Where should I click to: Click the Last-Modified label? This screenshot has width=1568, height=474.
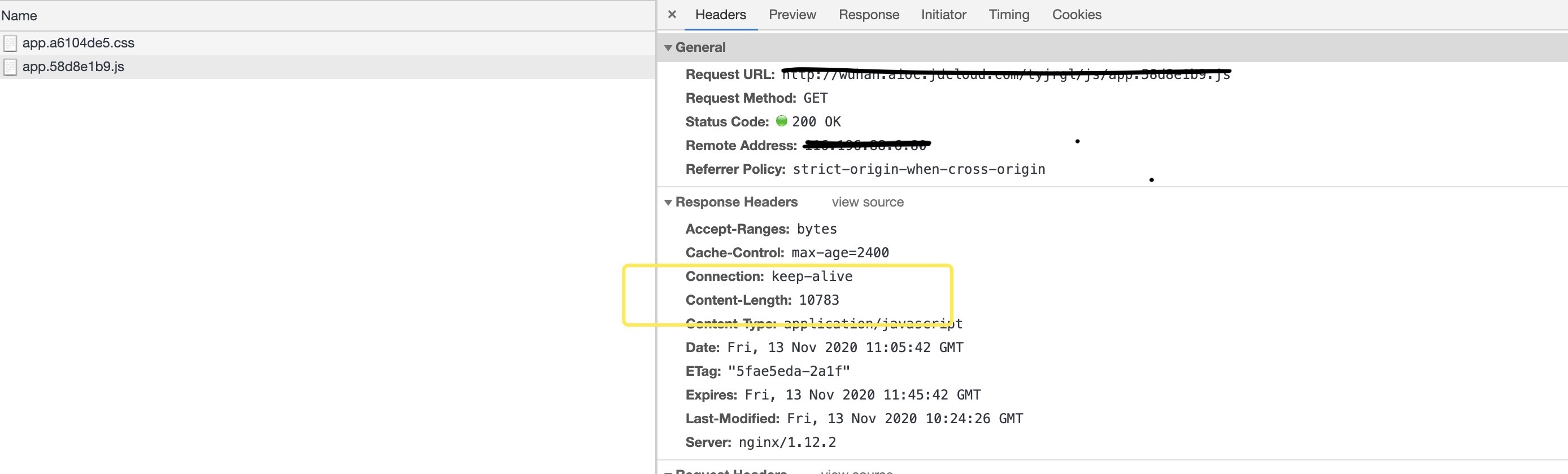(x=732, y=419)
